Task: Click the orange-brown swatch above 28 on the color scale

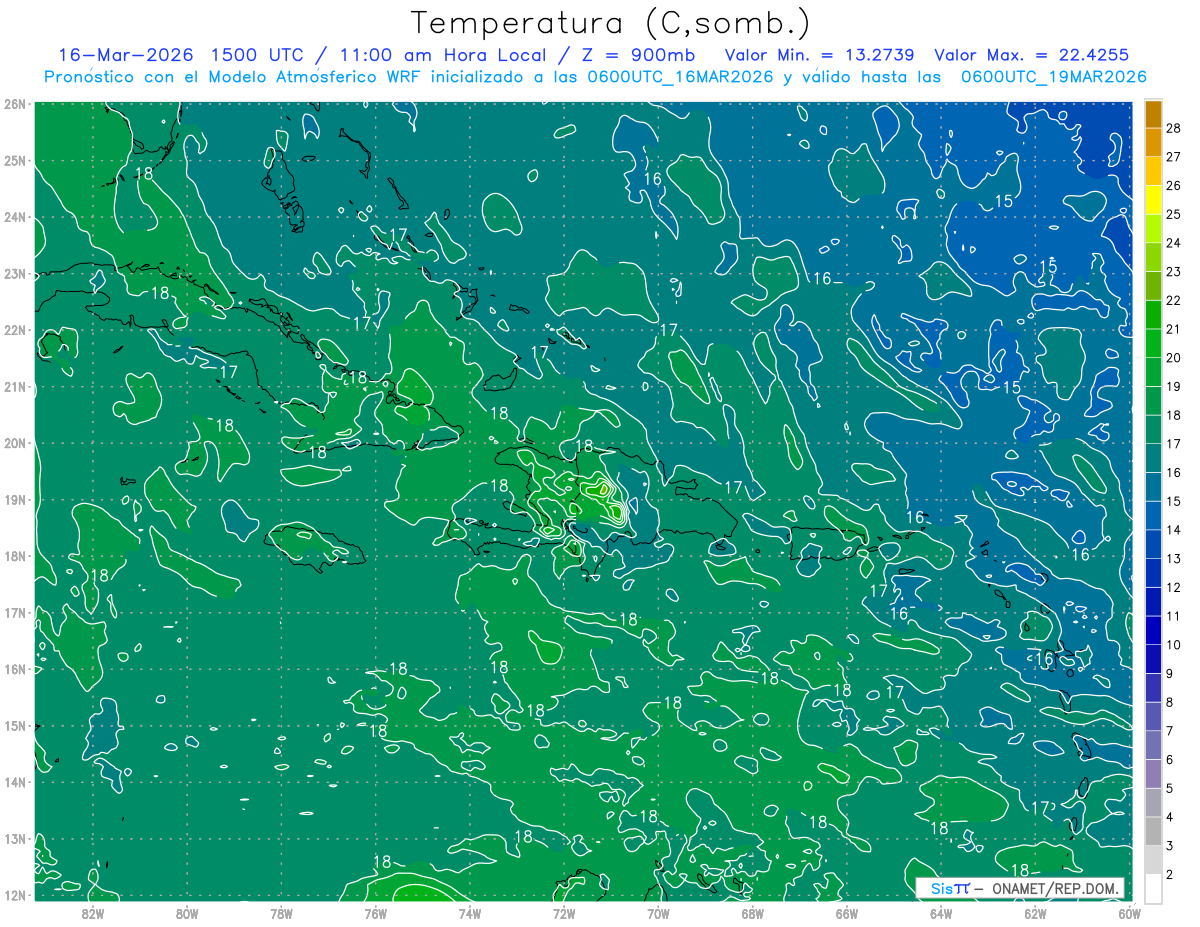Action: [1153, 114]
